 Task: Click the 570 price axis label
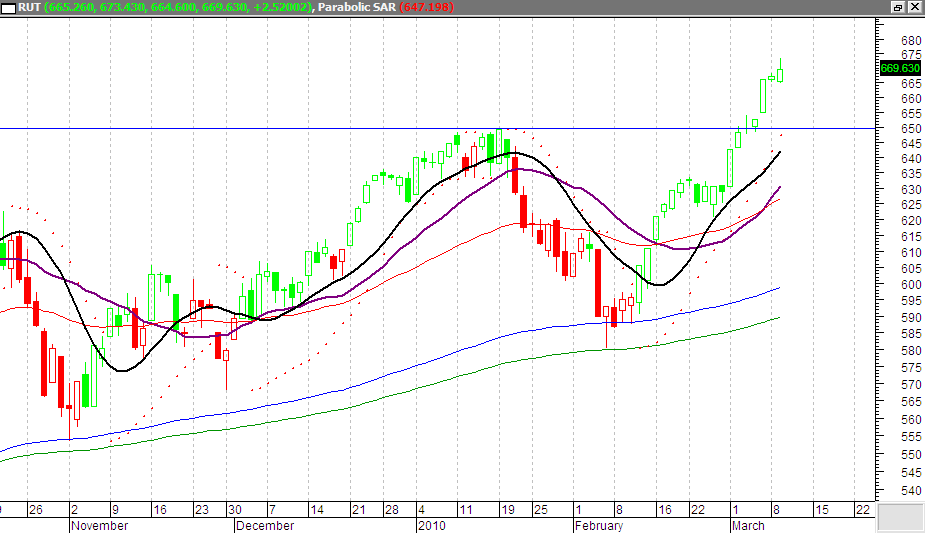point(911,384)
